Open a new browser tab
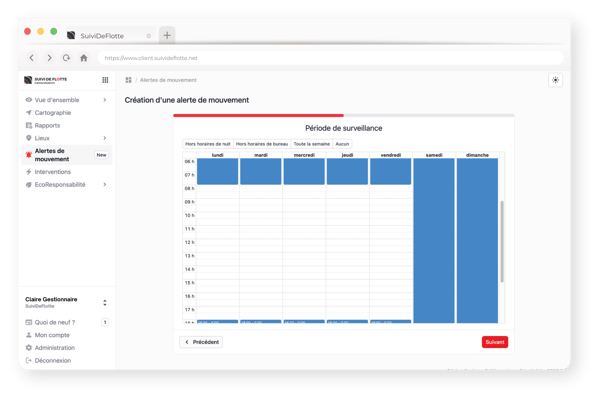The height and width of the screenshot is (399, 600). (167, 35)
